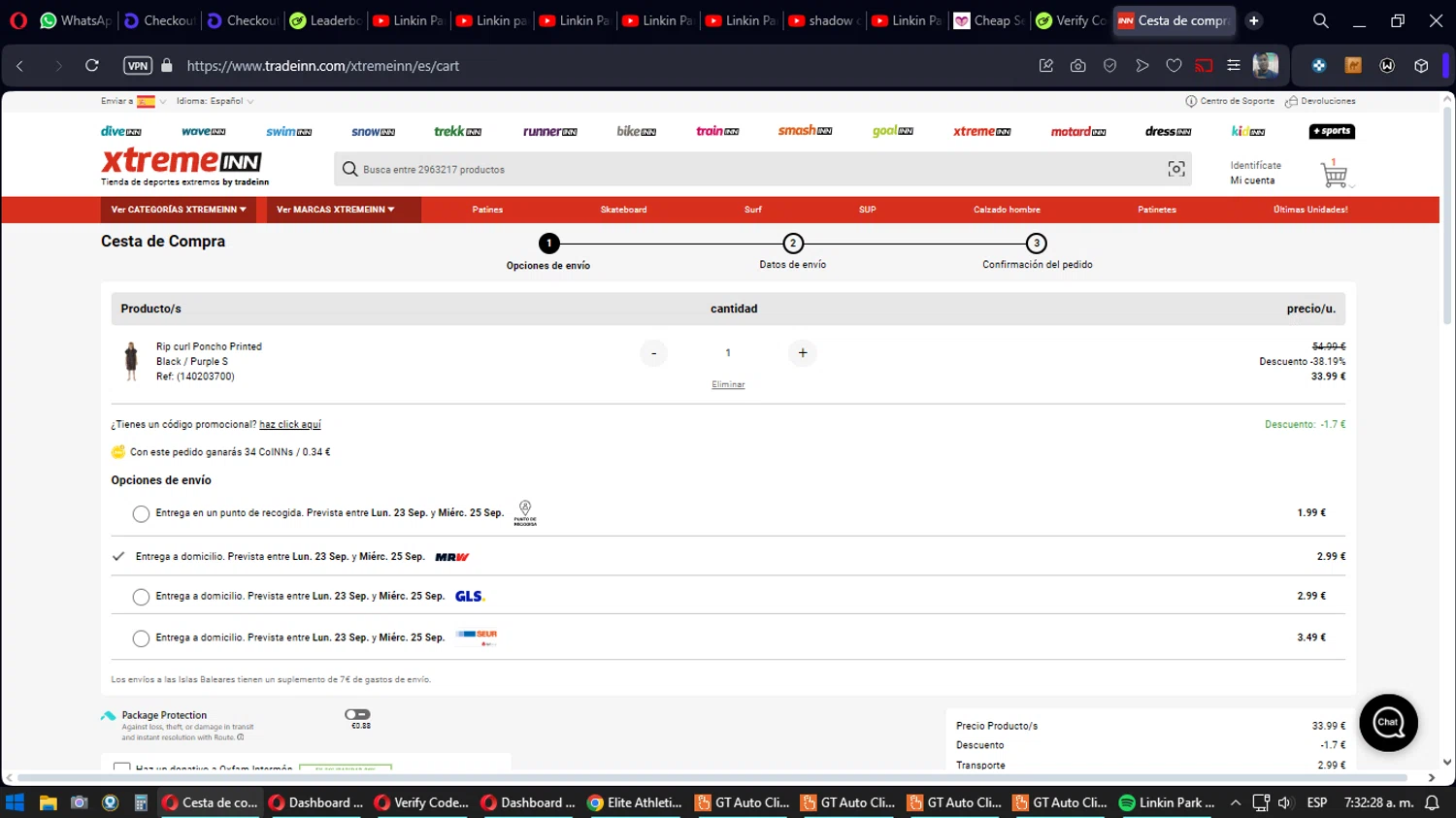Expand Ver CATEGORÍAS XTREMEINN menu
Viewport: 1456px width, 818px height.
[179, 210]
